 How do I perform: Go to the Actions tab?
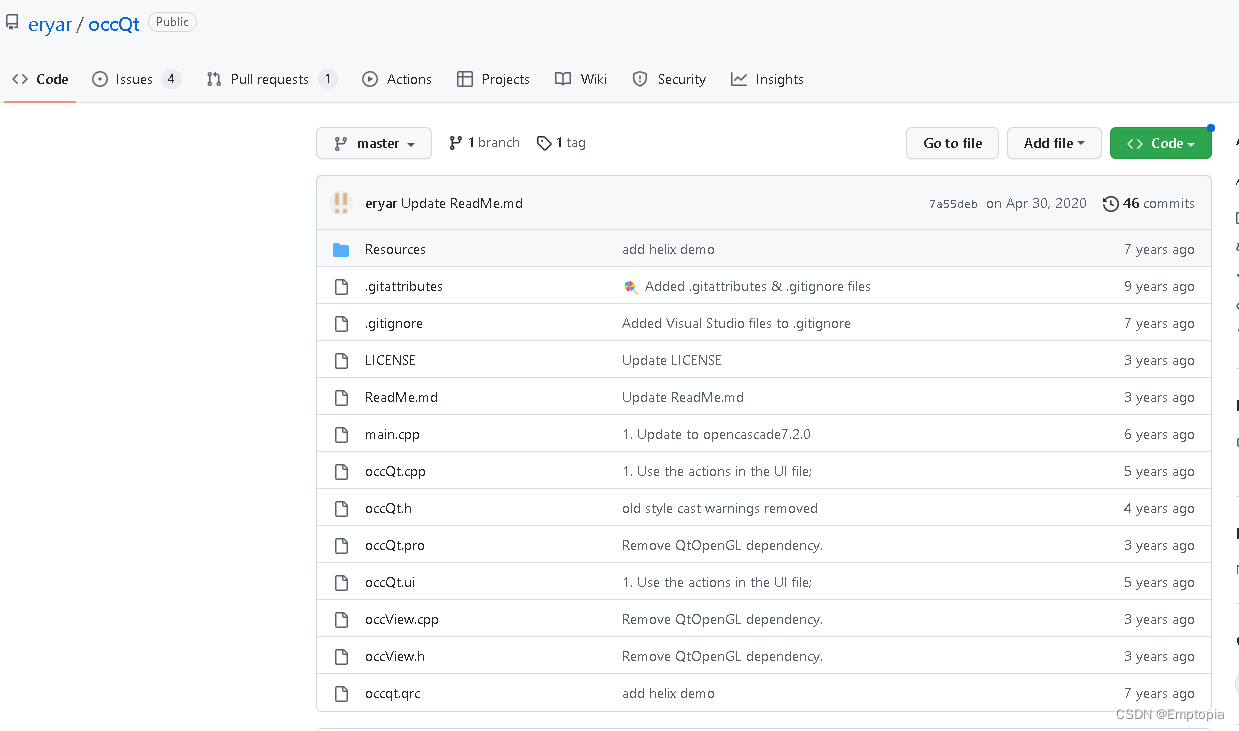(x=397, y=79)
